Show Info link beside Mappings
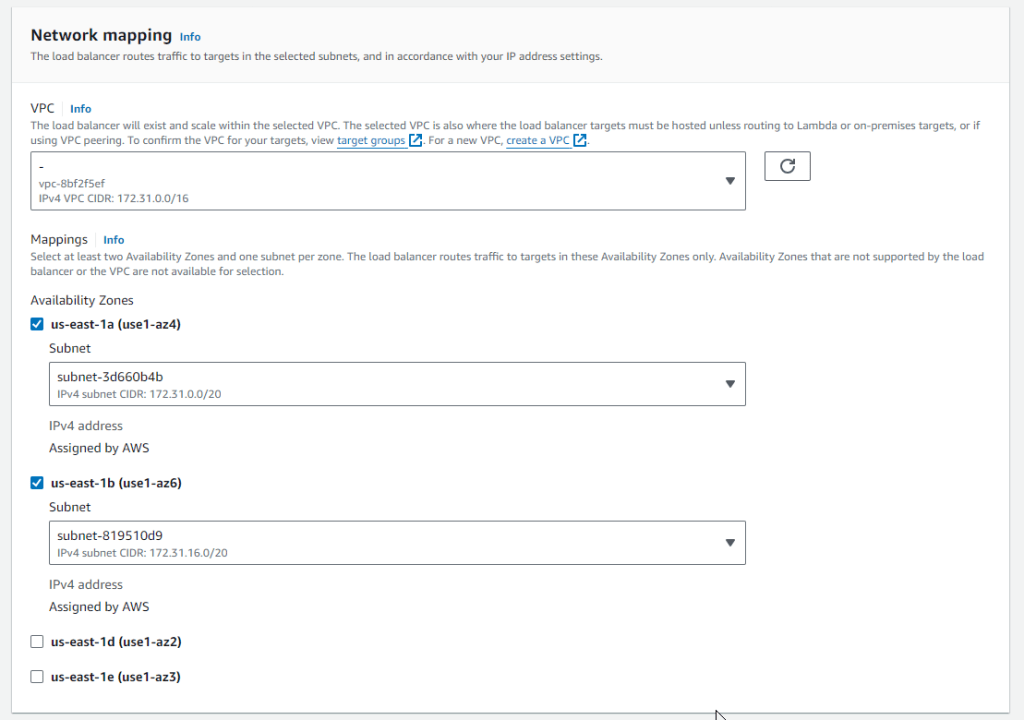Image resolution: width=1024 pixels, height=720 pixels. (x=114, y=240)
